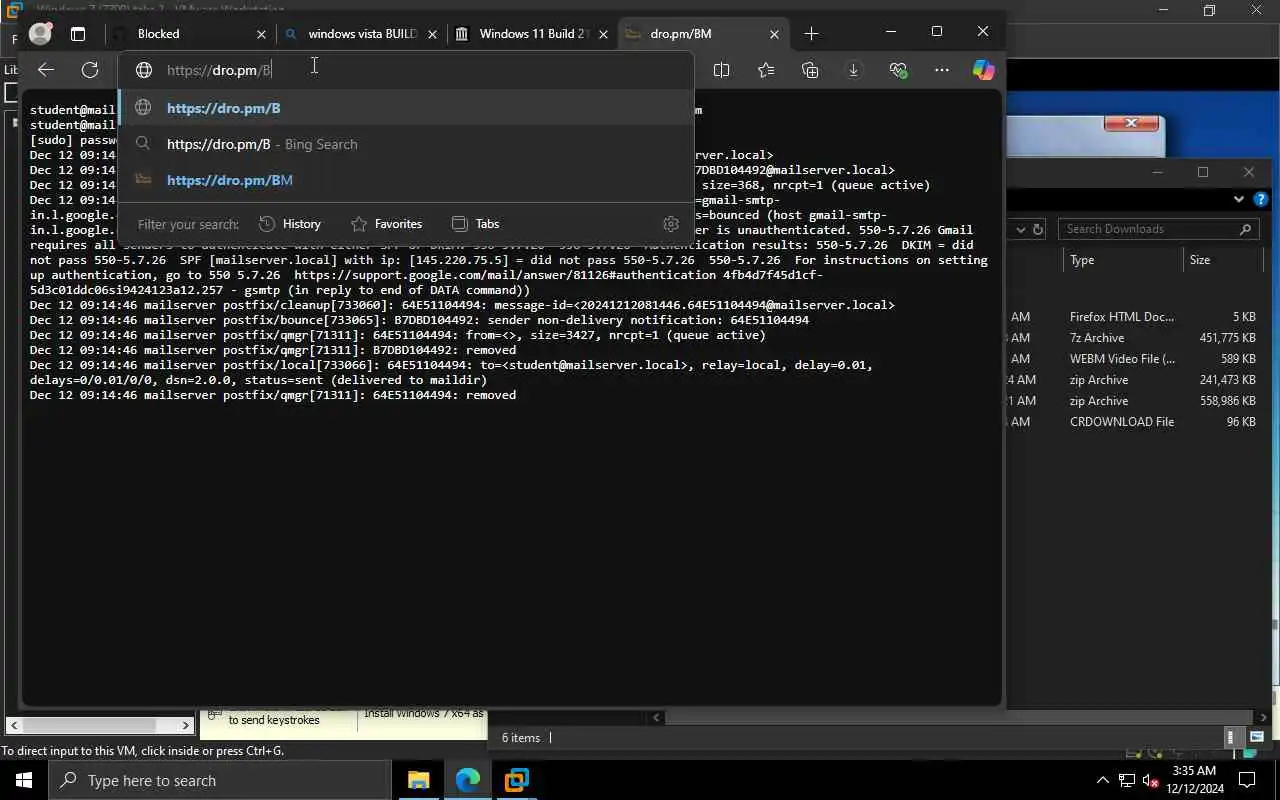The width and height of the screenshot is (1280, 800).
Task: Switch to the Windows 11 Build tab
Action: point(533,34)
